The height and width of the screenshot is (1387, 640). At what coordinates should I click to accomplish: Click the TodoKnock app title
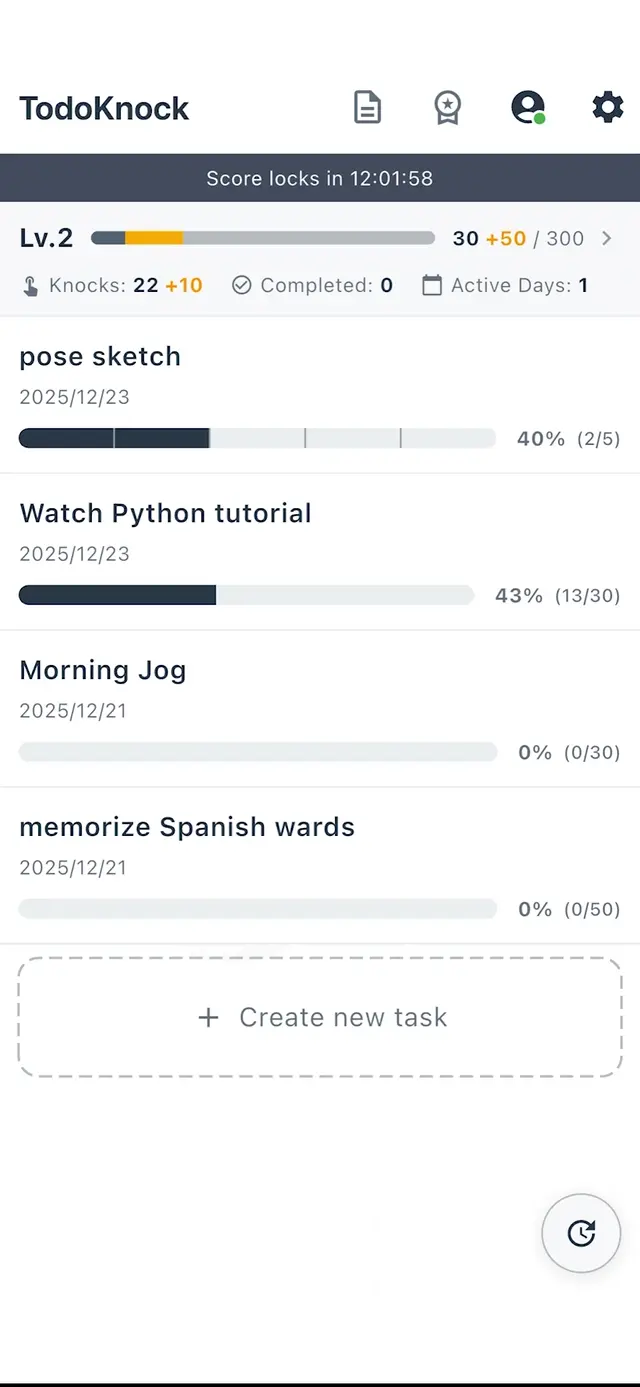point(104,108)
